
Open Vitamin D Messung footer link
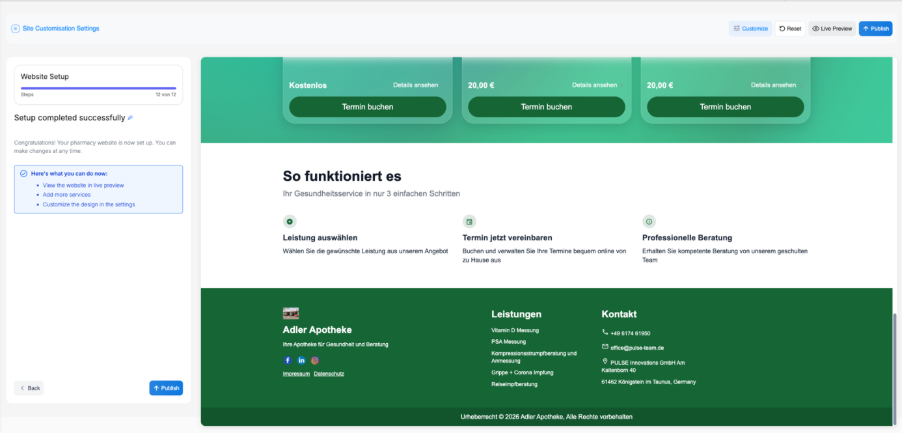click(x=515, y=331)
